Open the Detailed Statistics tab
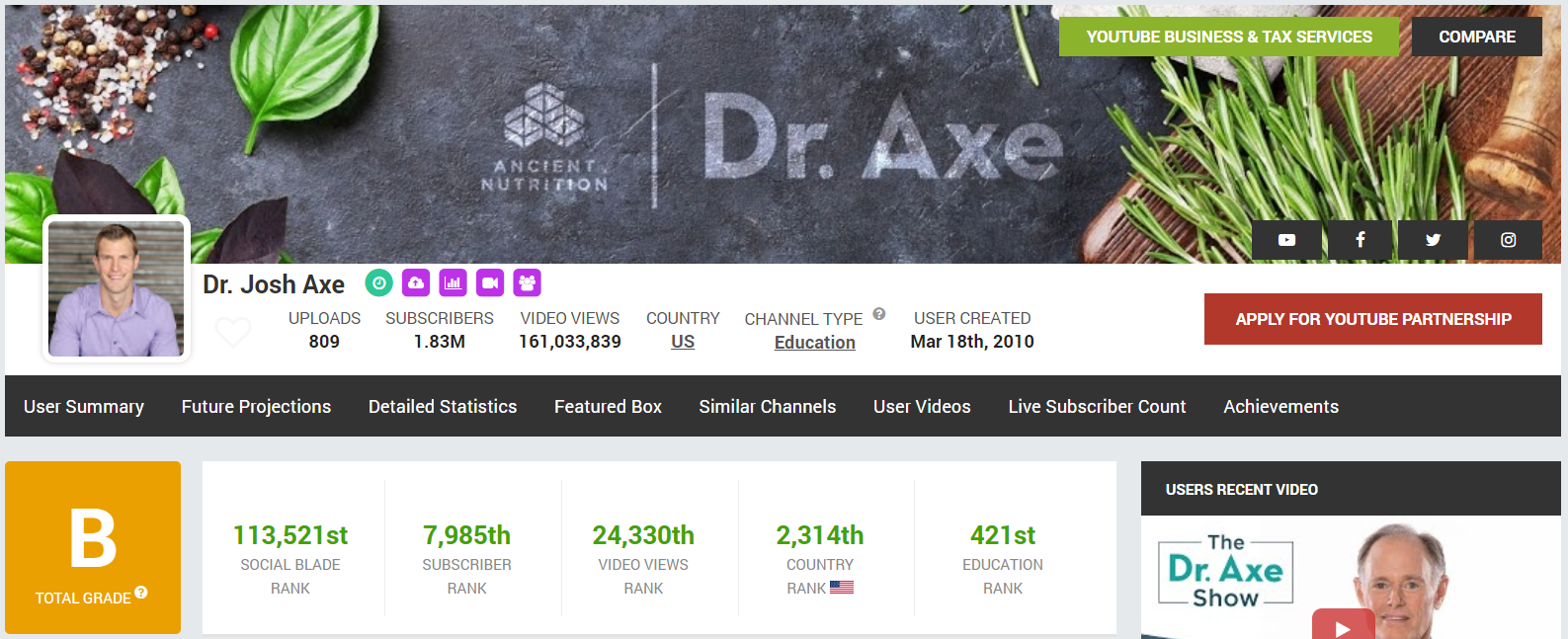This screenshot has height=639, width=1568. click(x=443, y=407)
